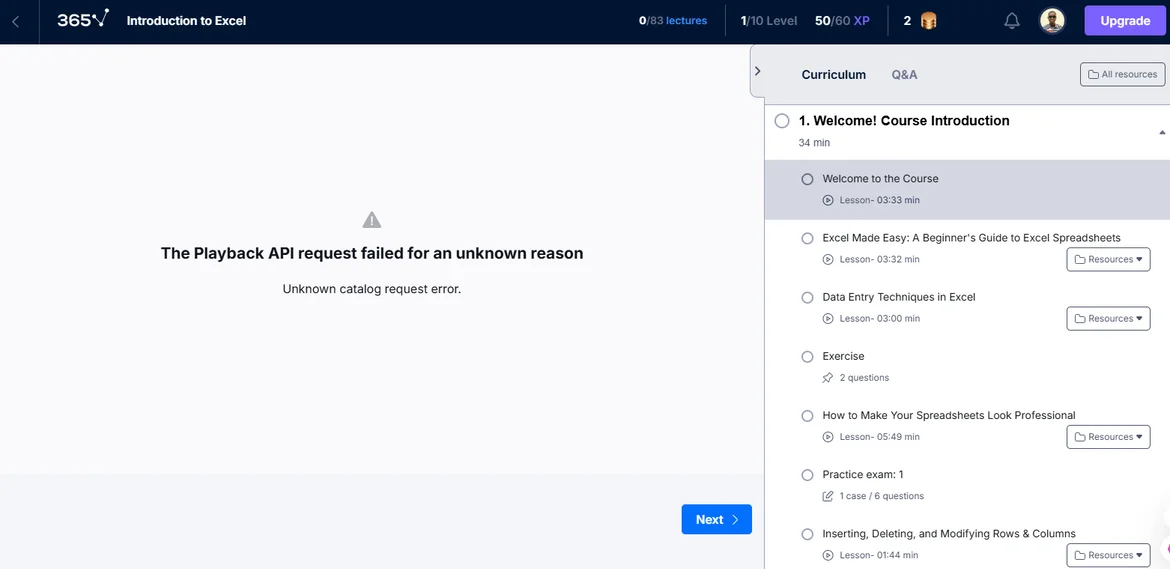The height and width of the screenshot is (569, 1170).
Task: Click the Unknown catalog request error text
Action: 372,289
